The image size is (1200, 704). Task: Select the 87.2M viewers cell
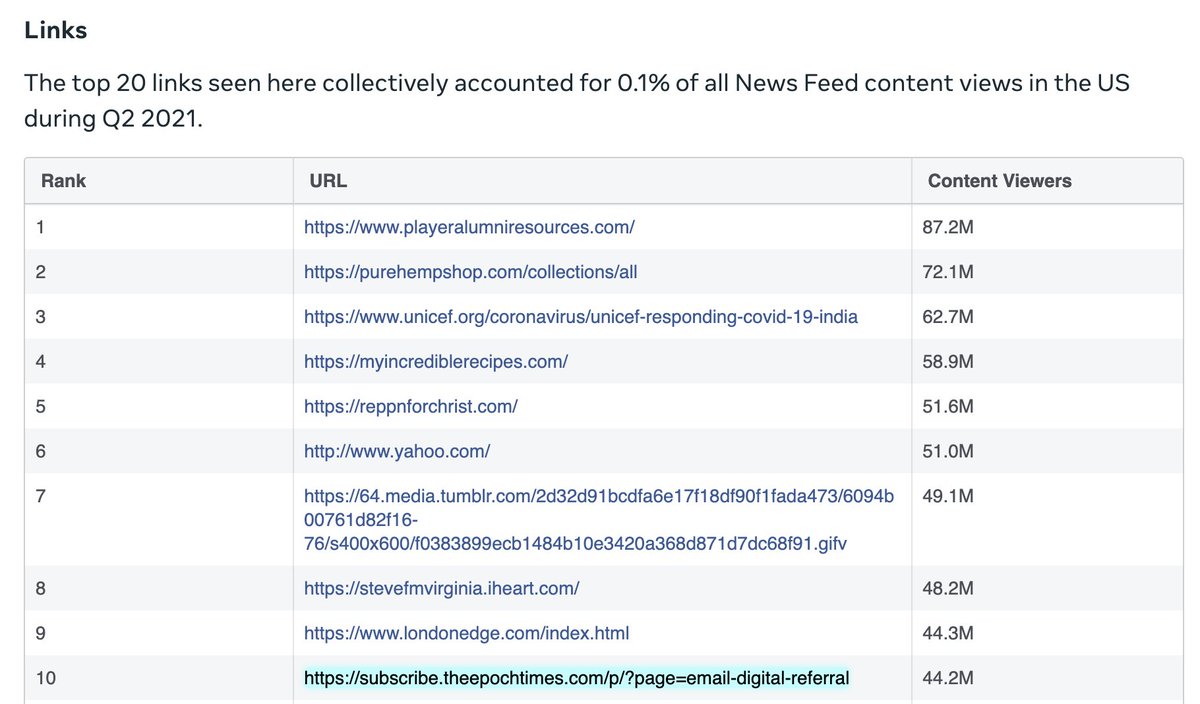[x=1047, y=227]
